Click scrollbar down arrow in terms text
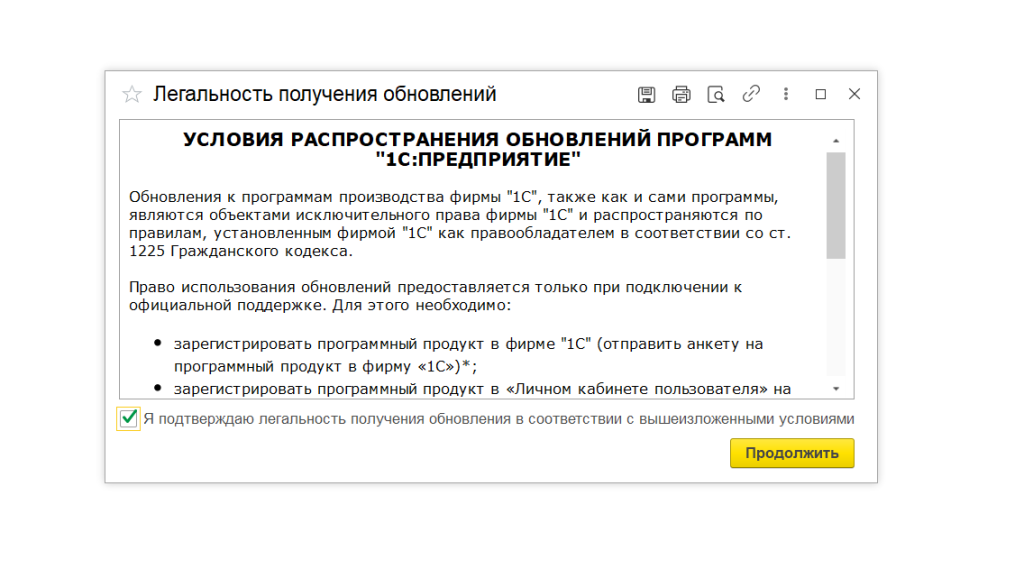The image size is (1024, 578). pyautogui.click(x=836, y=389)
